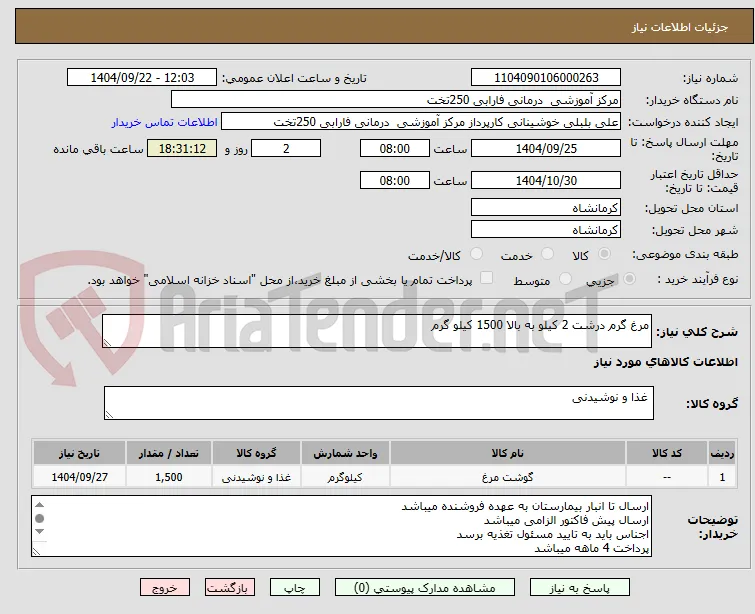Click the resize handle of گروه کالا box

pyautogui.click(x=109, y=415)
